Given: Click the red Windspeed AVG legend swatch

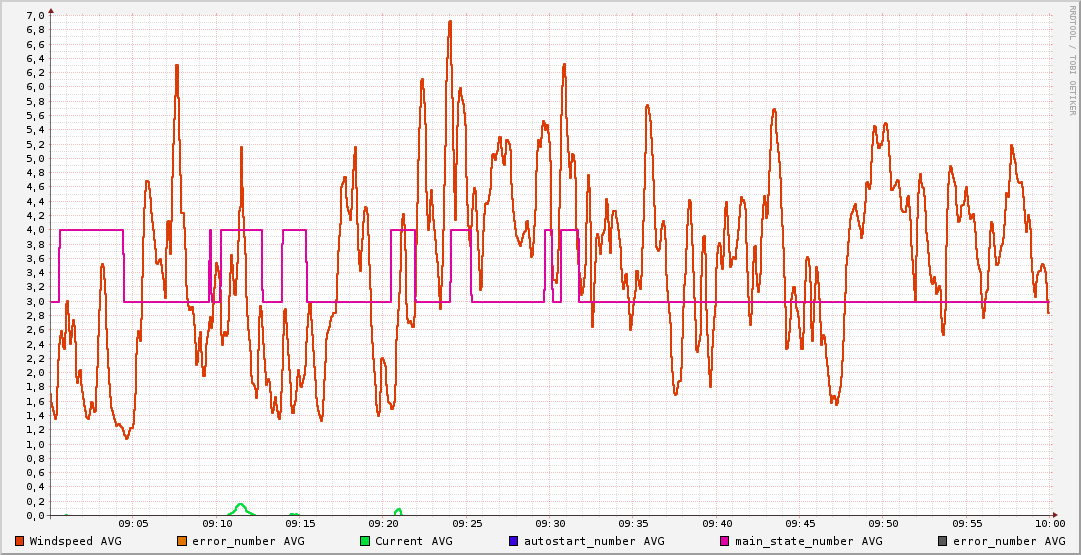Looking at the screenshot, I should click(20, 541).
